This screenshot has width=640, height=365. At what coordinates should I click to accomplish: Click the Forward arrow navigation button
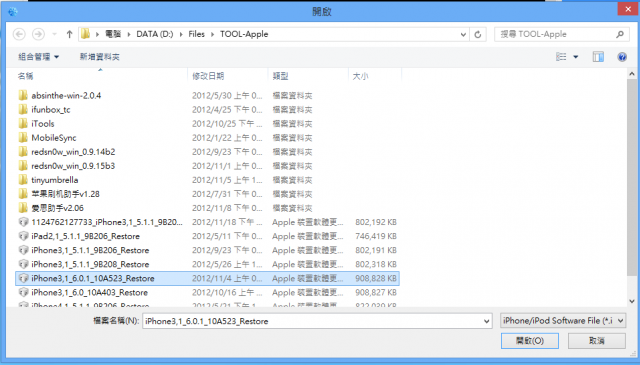coord(38,34)
